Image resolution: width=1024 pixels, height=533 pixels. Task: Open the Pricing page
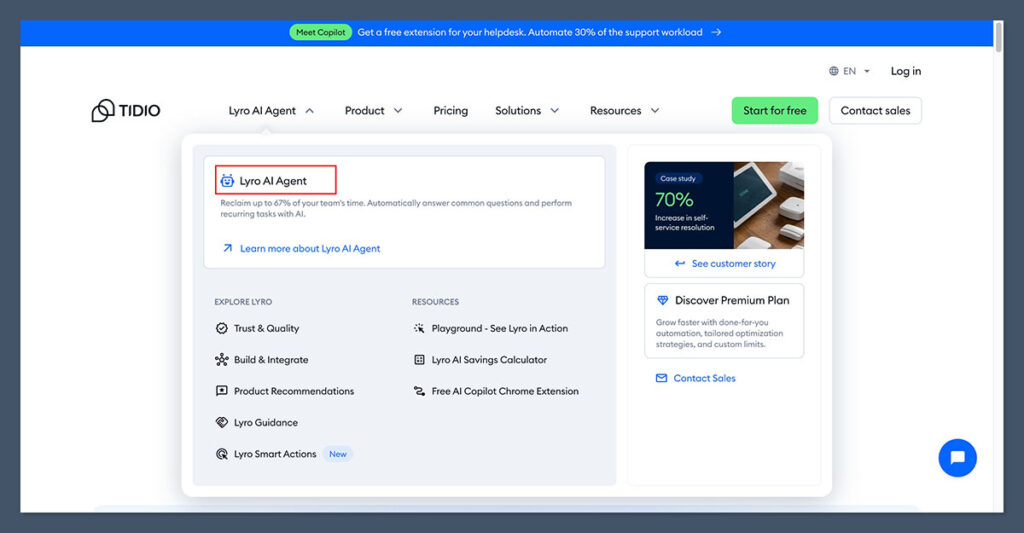450,111
